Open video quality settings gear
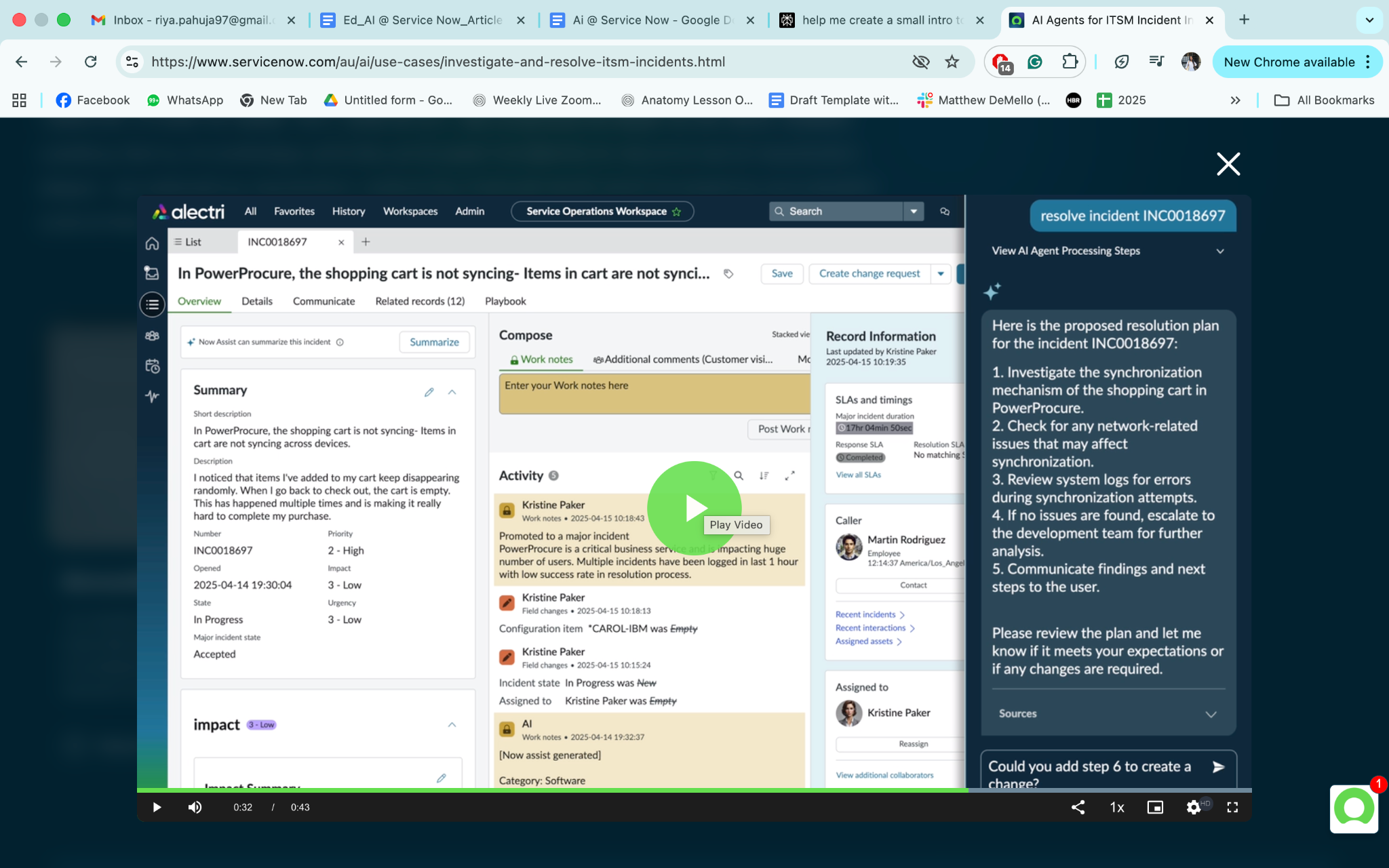1389x868 pixels. click(1194, 807)
